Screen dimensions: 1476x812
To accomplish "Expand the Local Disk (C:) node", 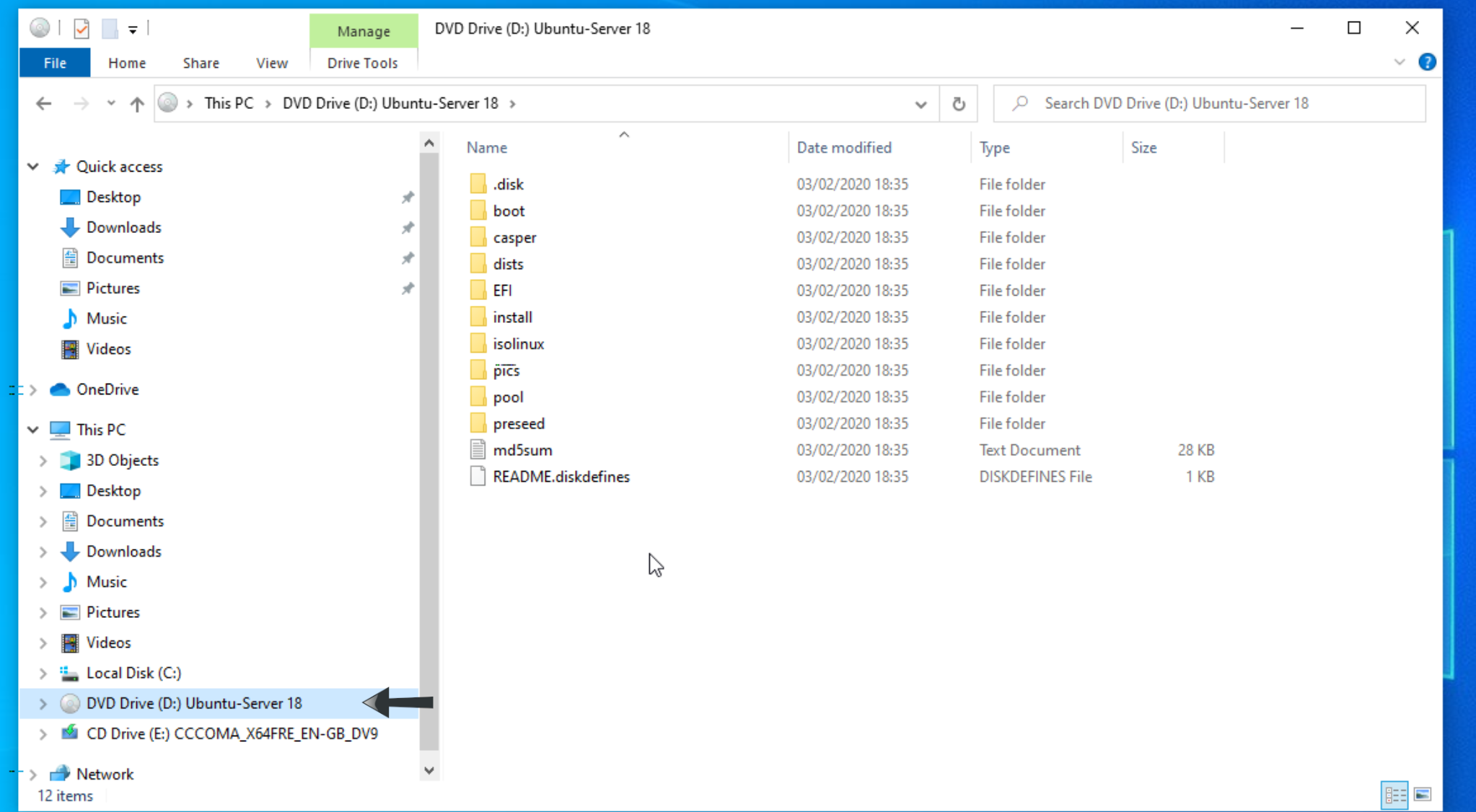I will pyautogui.click(x=43, y=673).
